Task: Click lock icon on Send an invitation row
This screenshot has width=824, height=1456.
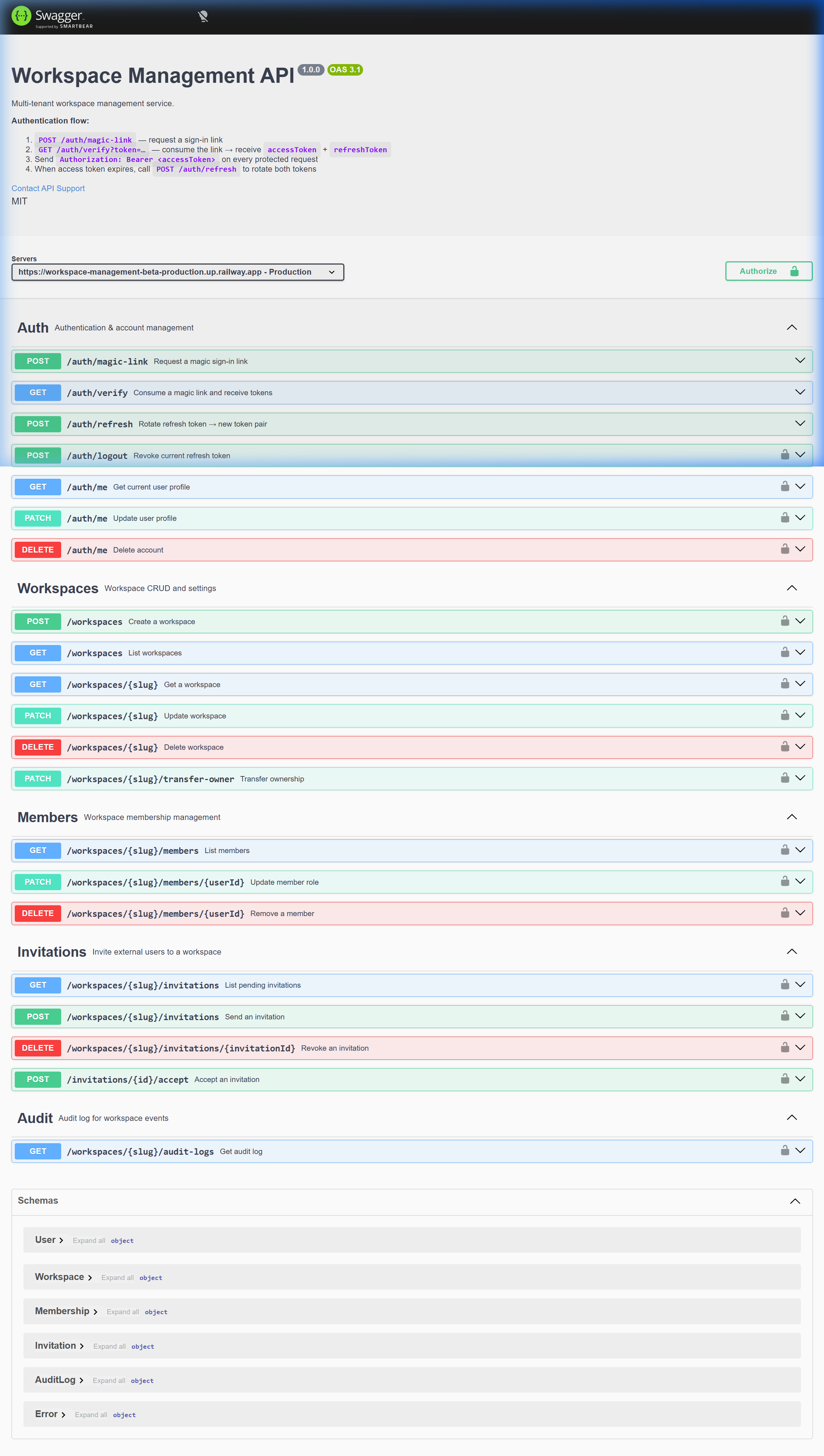Action: [x=785, y=1016]
